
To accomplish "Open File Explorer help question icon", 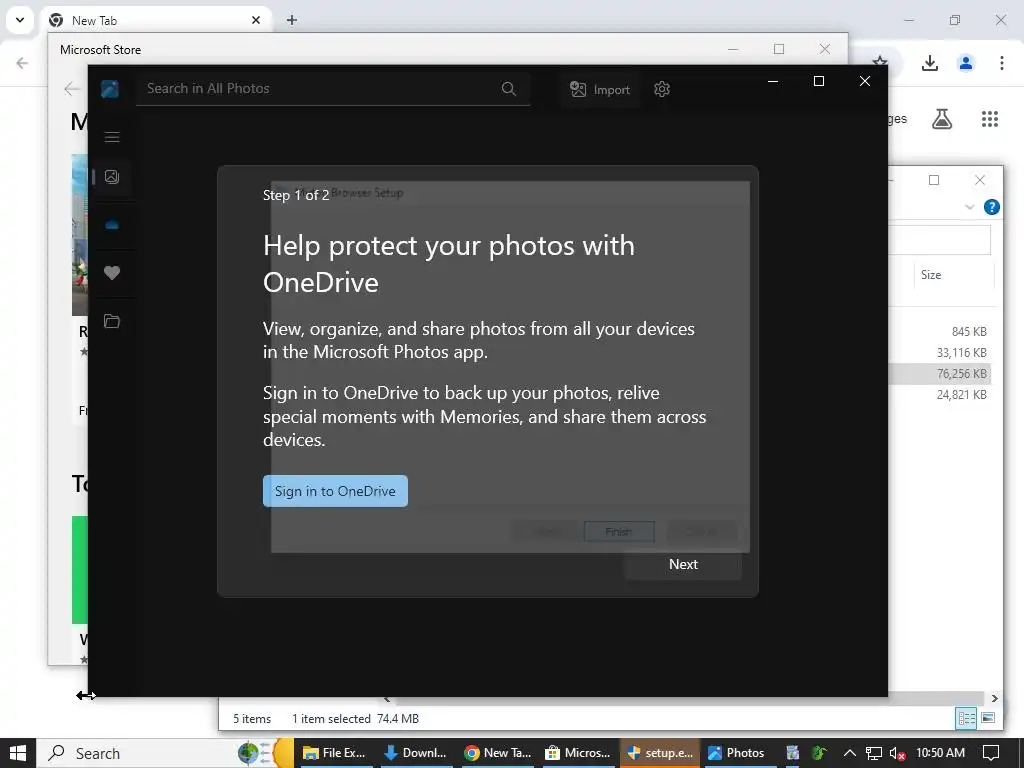I will tap(991, 207).
